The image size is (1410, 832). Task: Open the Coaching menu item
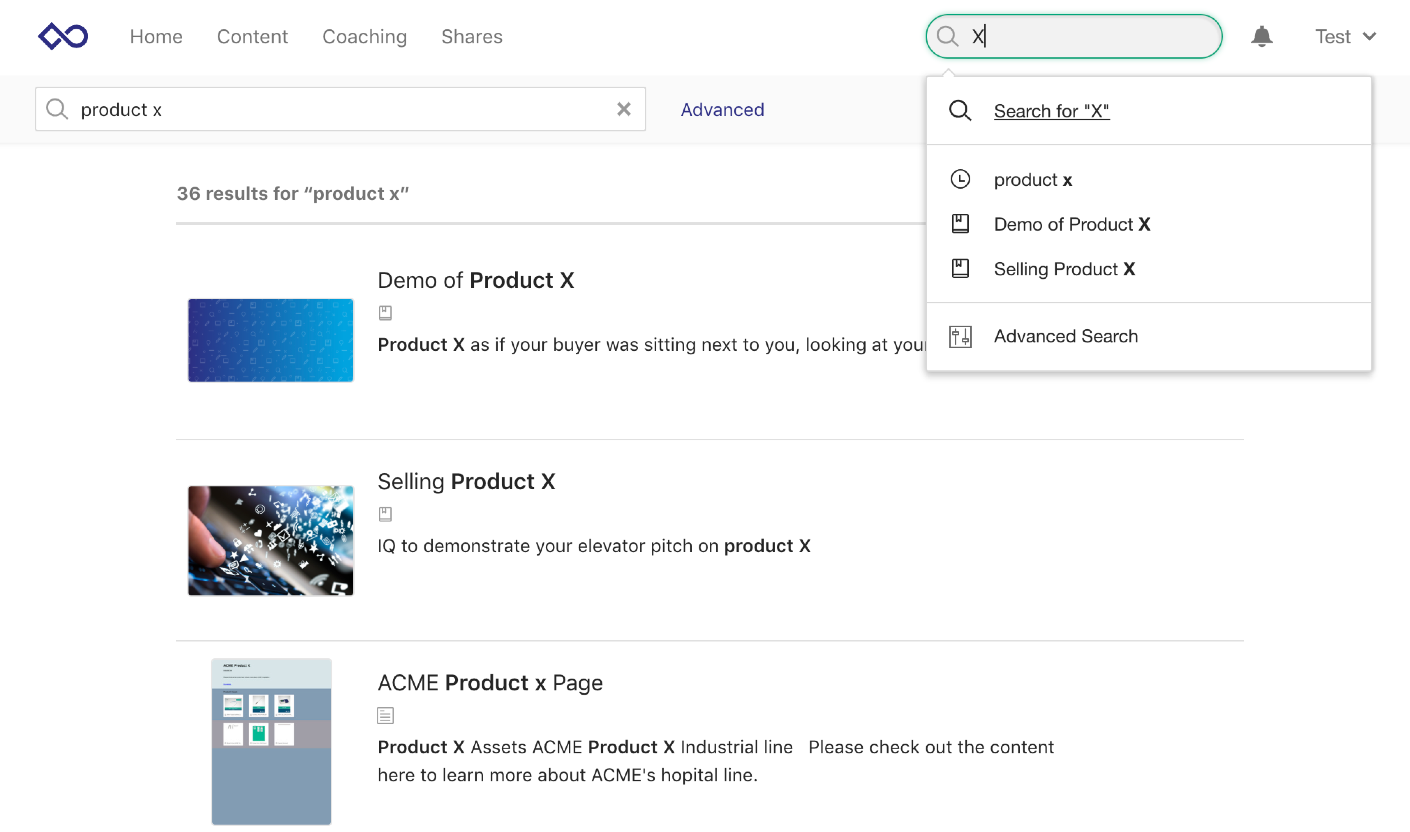pos(364,36)
